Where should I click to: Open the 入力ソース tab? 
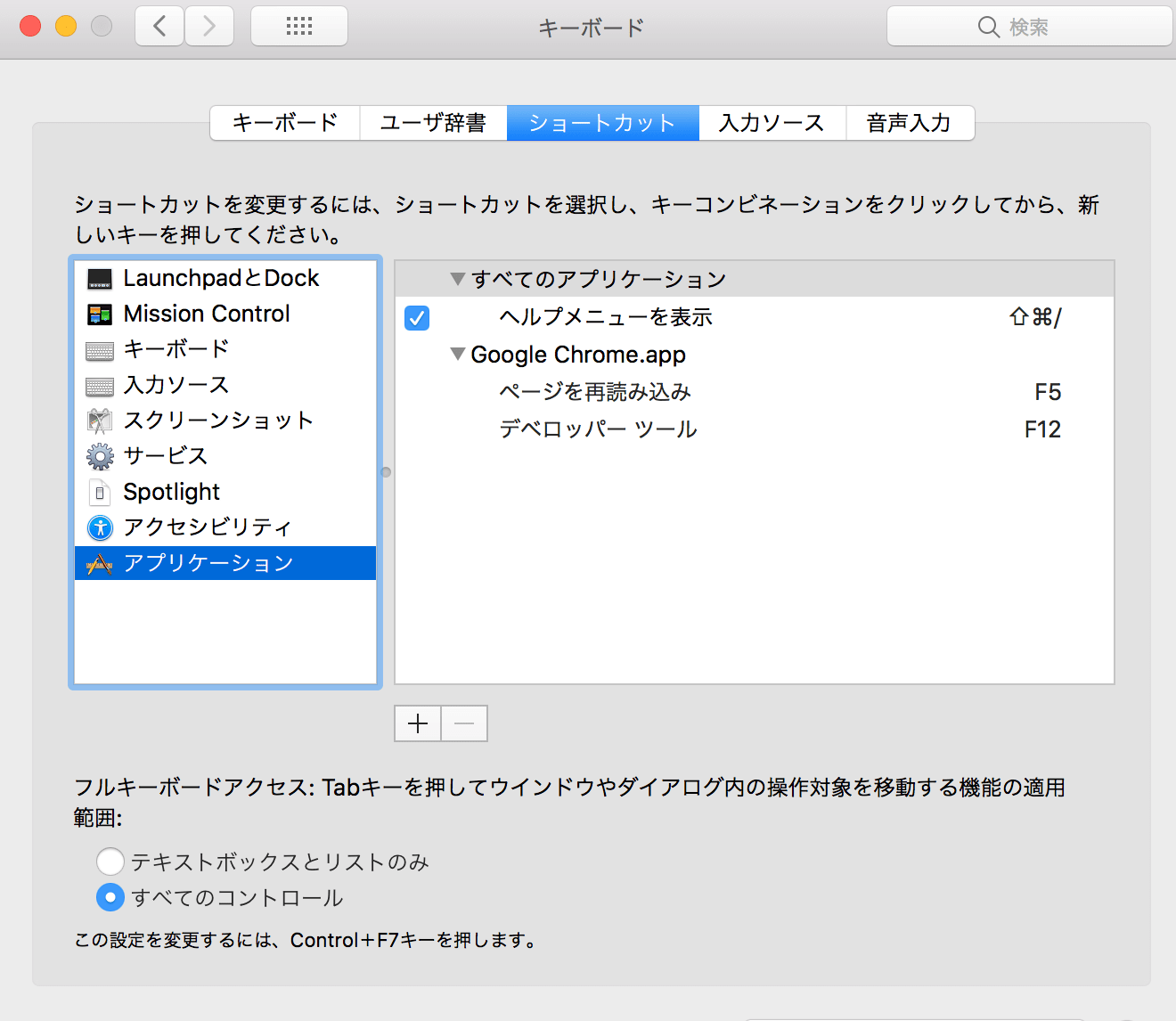[772, 123]
